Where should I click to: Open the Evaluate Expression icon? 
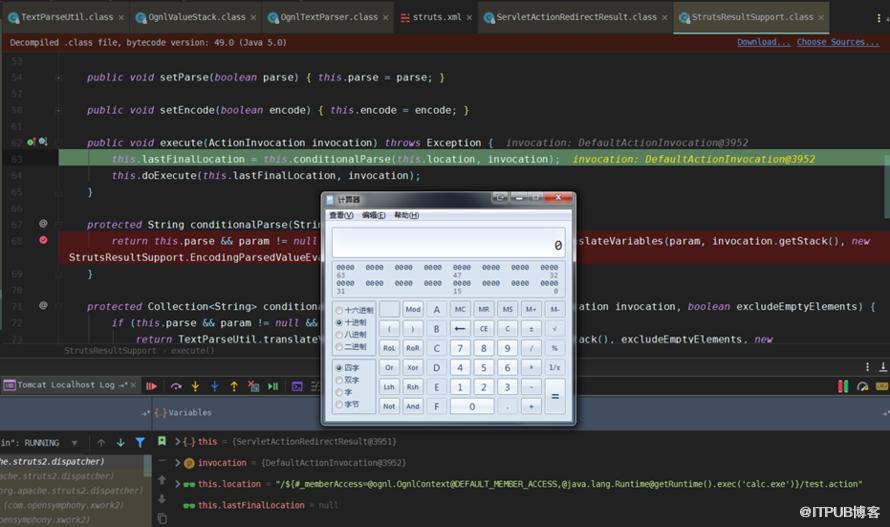point(297,386)
